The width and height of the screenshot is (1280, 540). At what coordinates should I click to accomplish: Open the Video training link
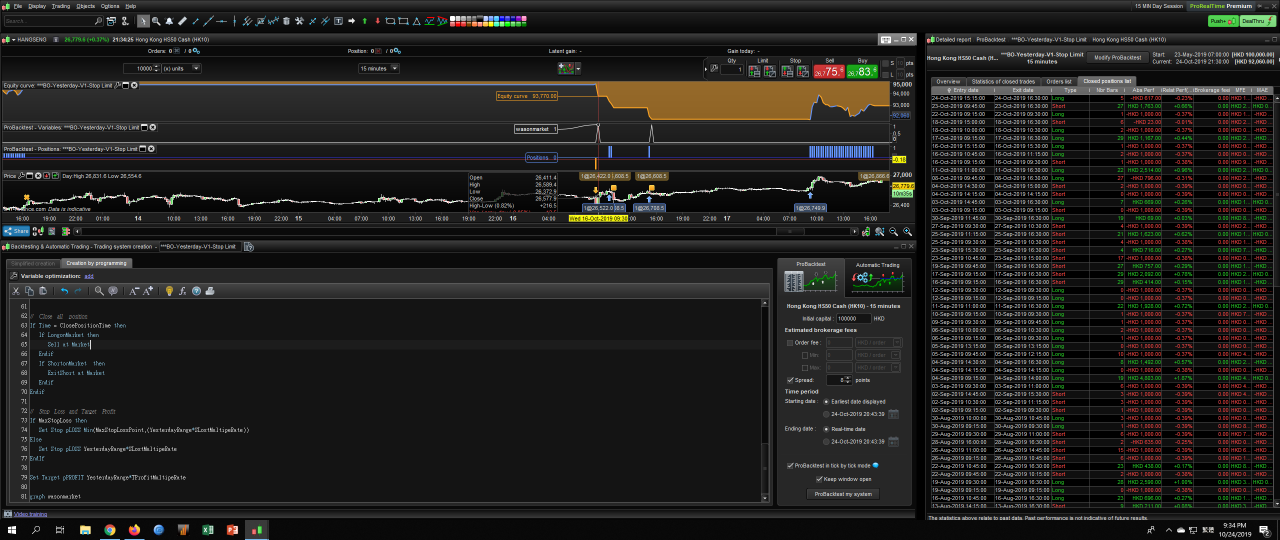tap(30, 514)
